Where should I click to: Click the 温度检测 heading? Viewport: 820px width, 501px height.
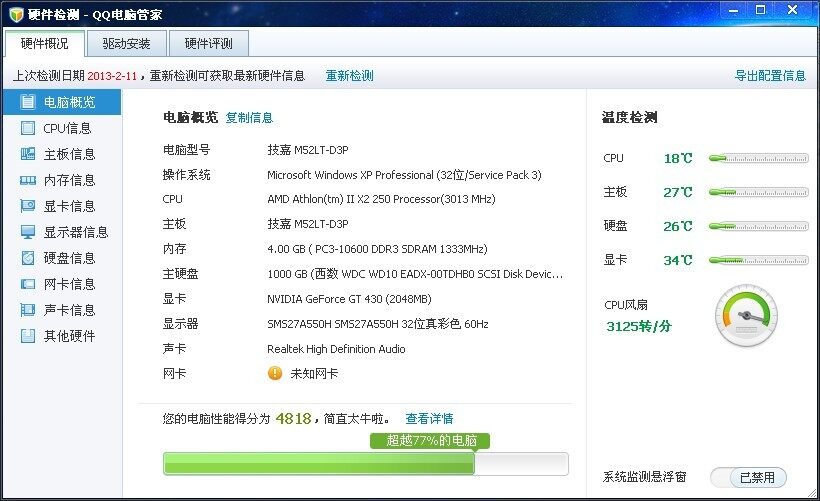click(x=629, y=117)
